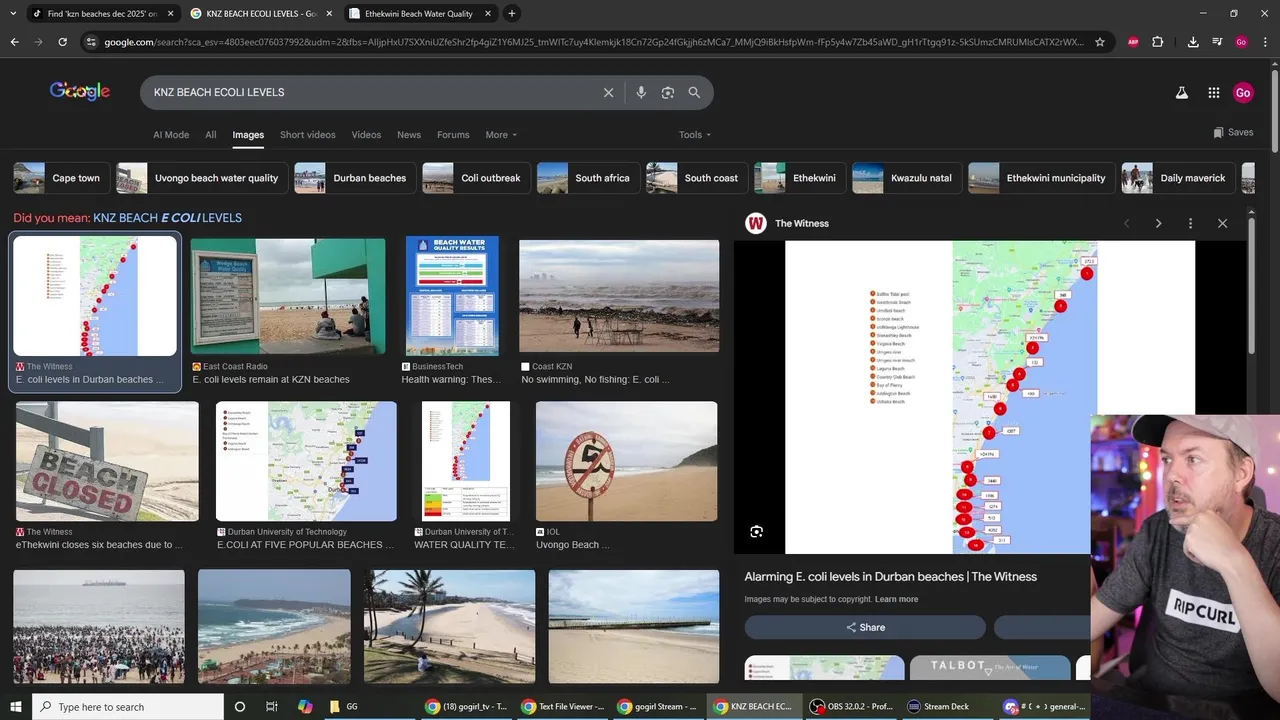Open Saves in the top right
Viewport: 1280px width, 720px height.
[1233, 132]
